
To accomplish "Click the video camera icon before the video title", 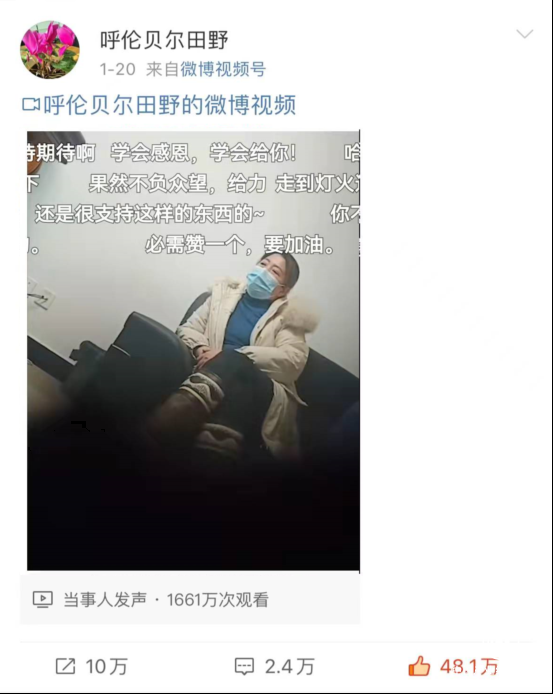I will point(31,105).
